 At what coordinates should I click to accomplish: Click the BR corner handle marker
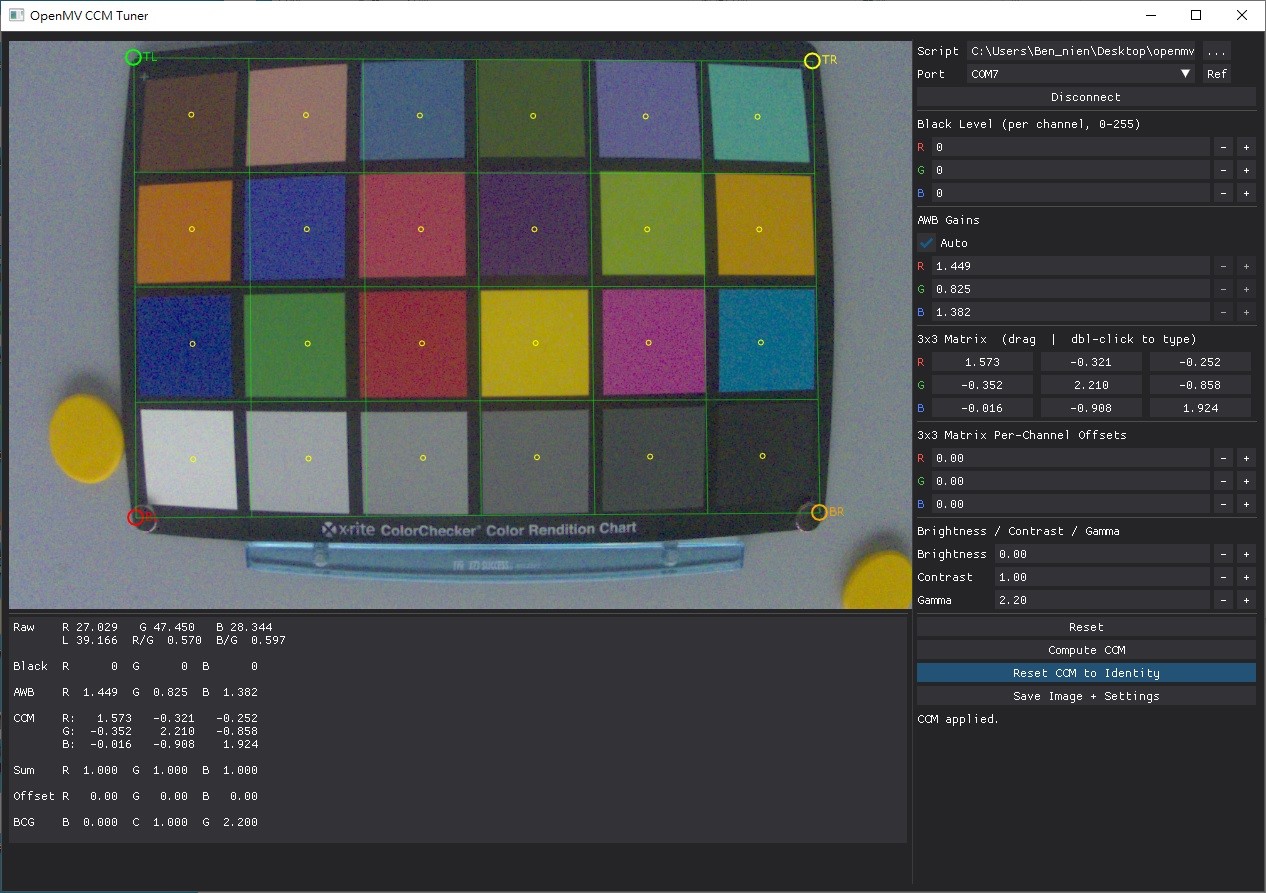[x=819, y=512]
